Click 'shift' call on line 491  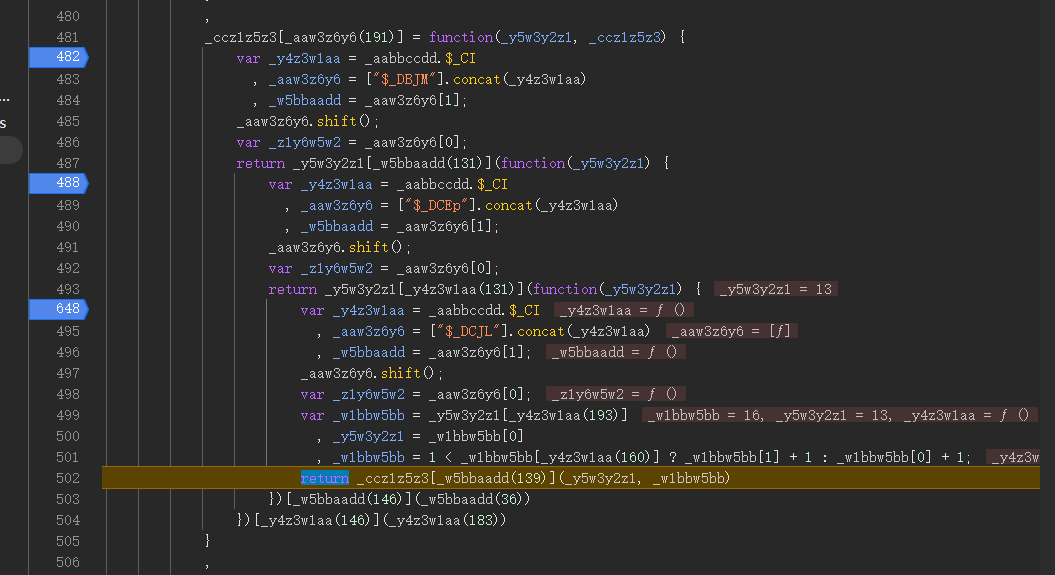[x=369, y=247]
